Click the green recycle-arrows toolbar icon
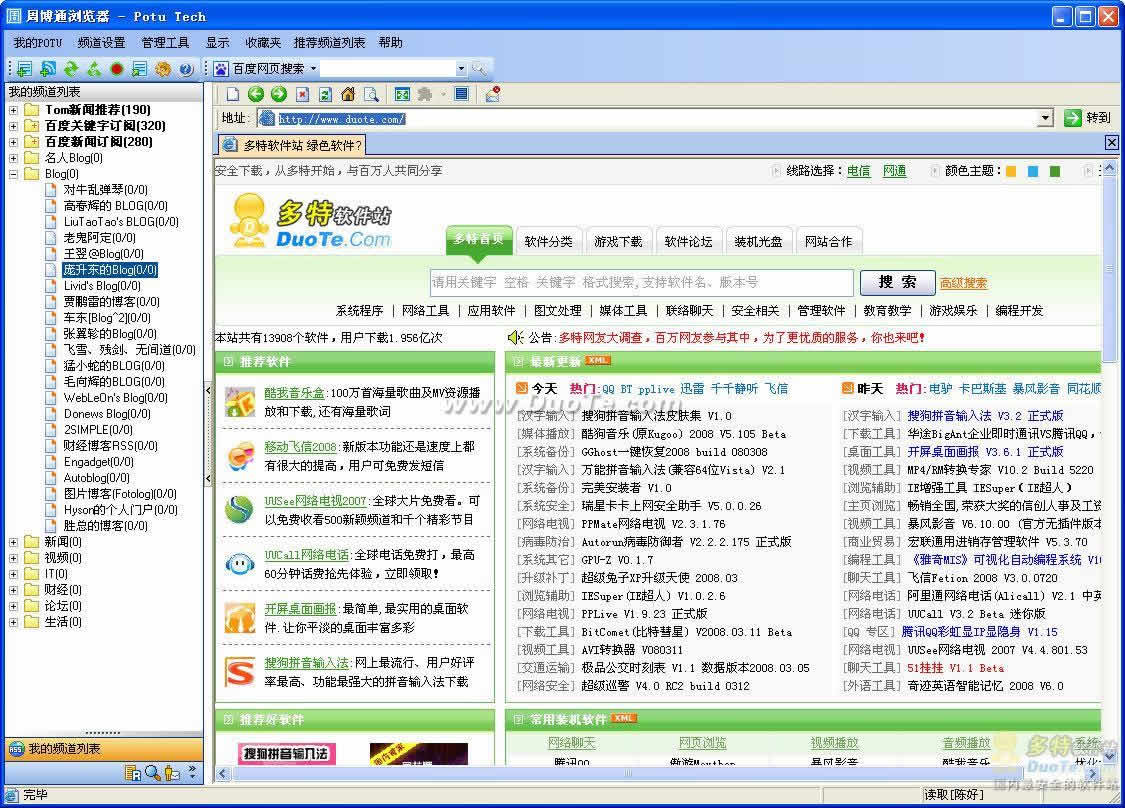Image resolution: width=1125 pixels, height=808 pixels. point(93,69)
